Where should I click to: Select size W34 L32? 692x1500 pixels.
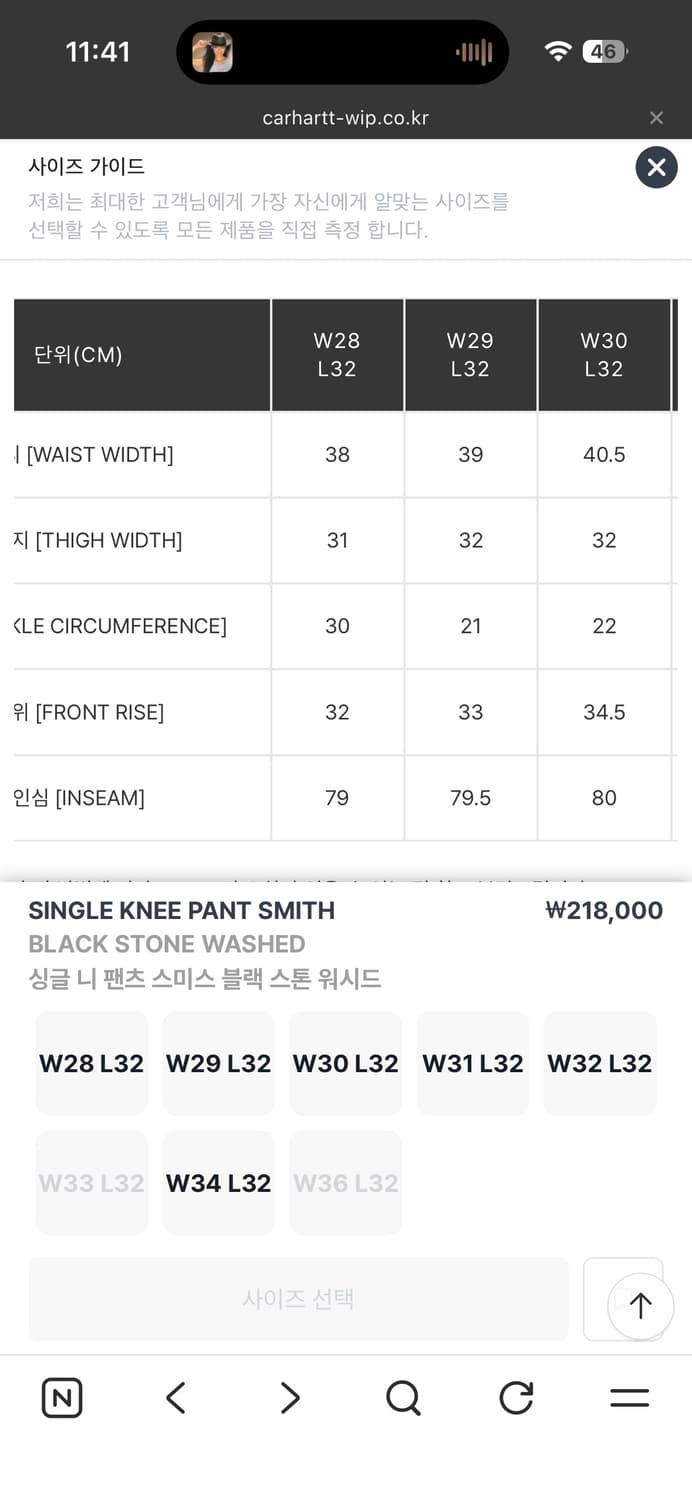coord(219,1183)
